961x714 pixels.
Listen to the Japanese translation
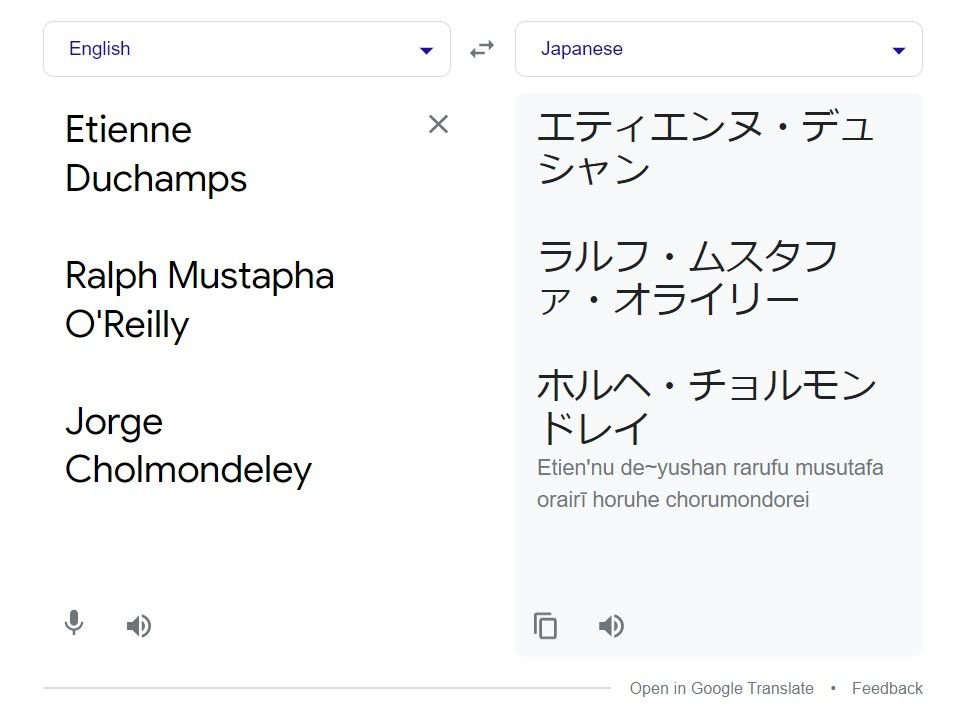coord(611,625)
